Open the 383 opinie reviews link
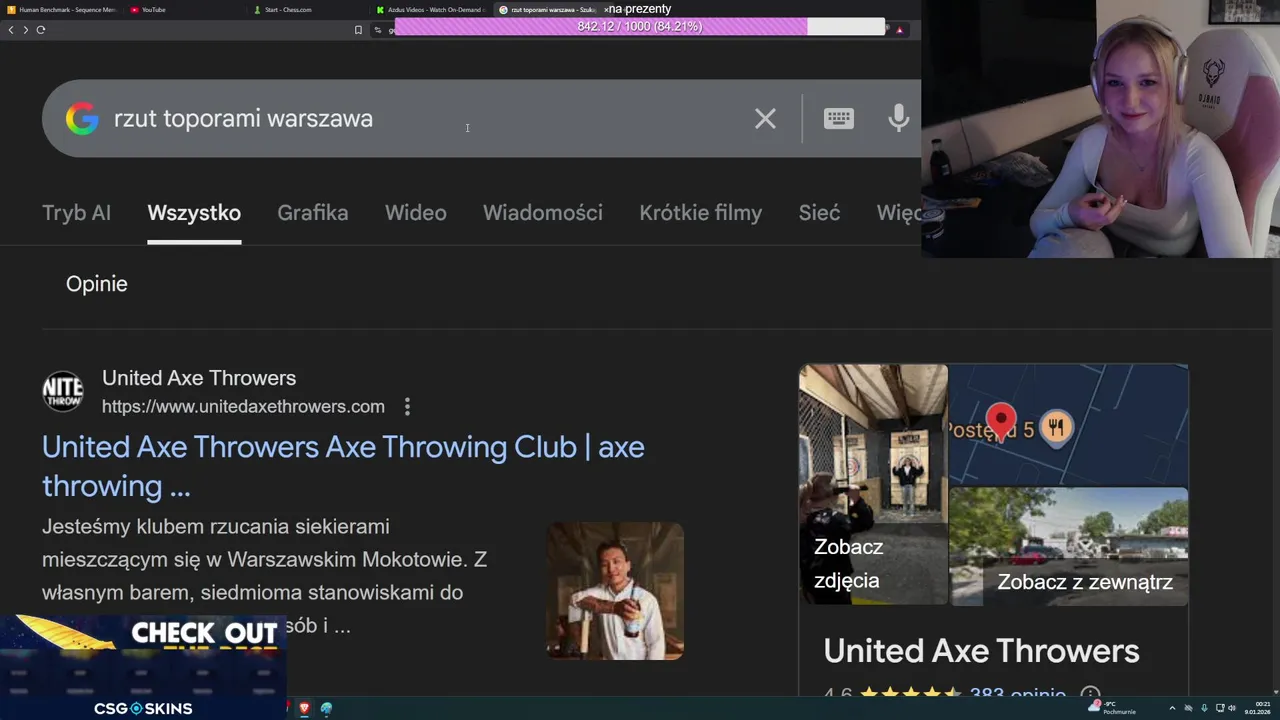Viewport: 1280px width, 720px height. [1017, 694]
